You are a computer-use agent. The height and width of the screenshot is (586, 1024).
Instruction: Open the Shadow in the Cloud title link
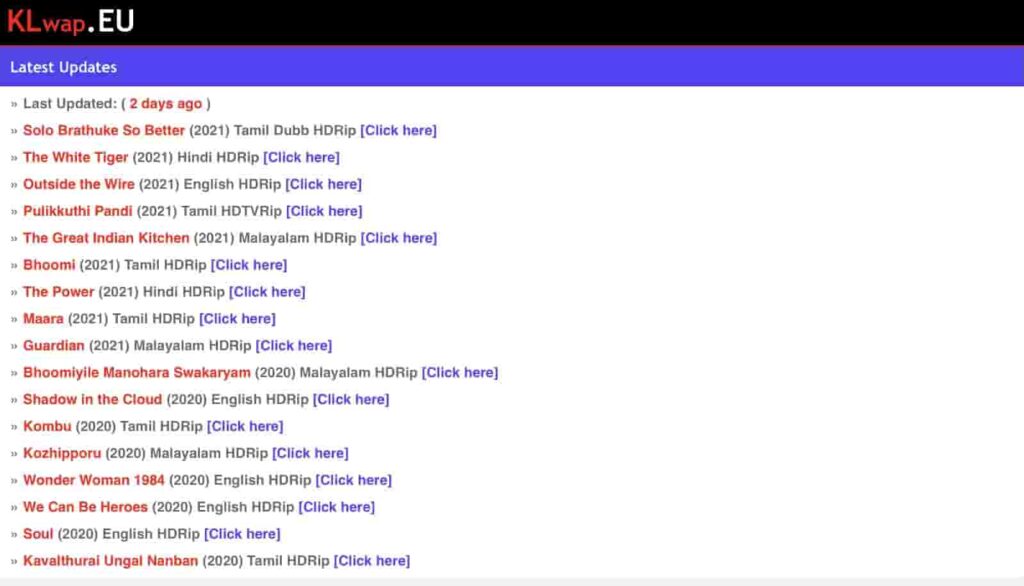pos(93,399)
